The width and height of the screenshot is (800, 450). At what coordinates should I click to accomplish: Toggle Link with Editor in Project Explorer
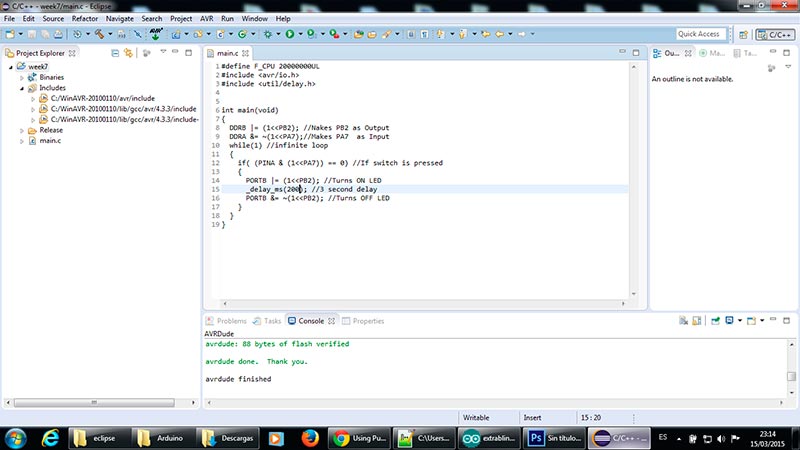click(128, 53)
